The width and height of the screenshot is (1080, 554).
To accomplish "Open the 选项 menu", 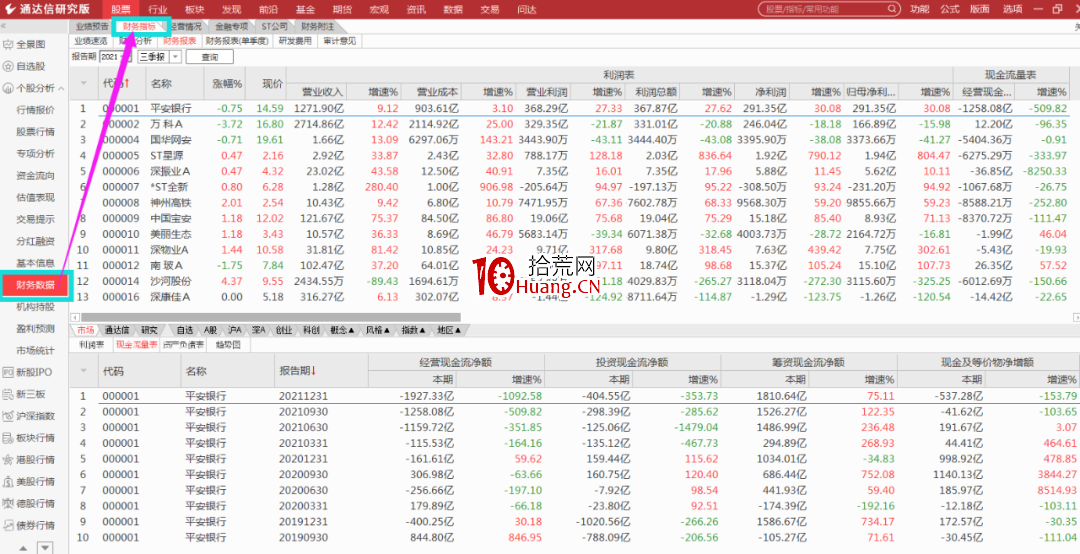I will tap(1012, 9).
